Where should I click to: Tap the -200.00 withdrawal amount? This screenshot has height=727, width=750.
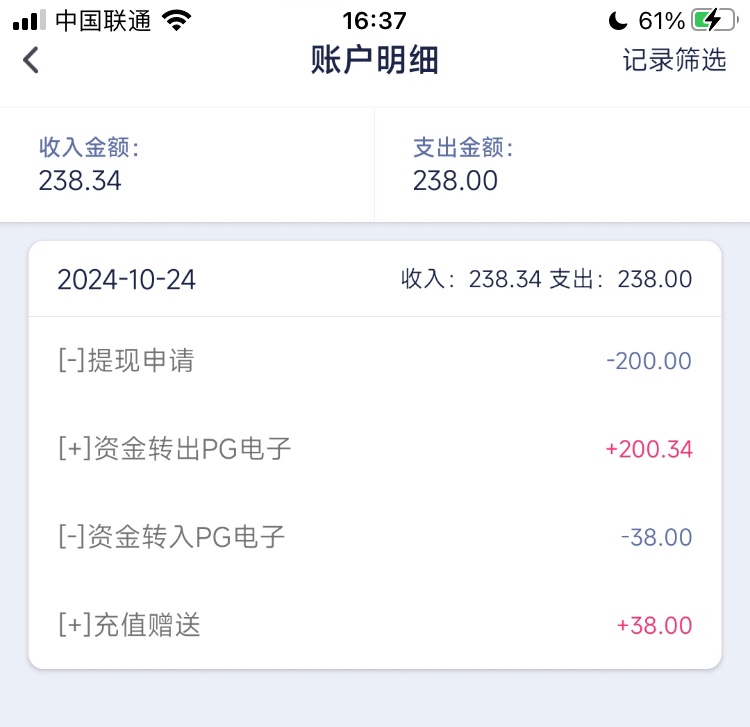tap(649, 361)
